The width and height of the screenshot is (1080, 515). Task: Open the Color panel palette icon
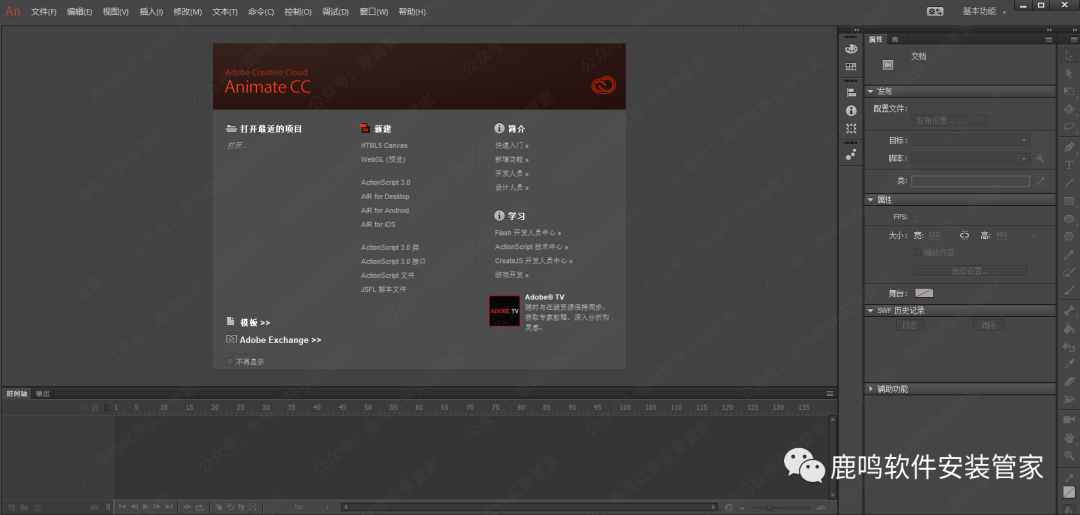[851, 48]
